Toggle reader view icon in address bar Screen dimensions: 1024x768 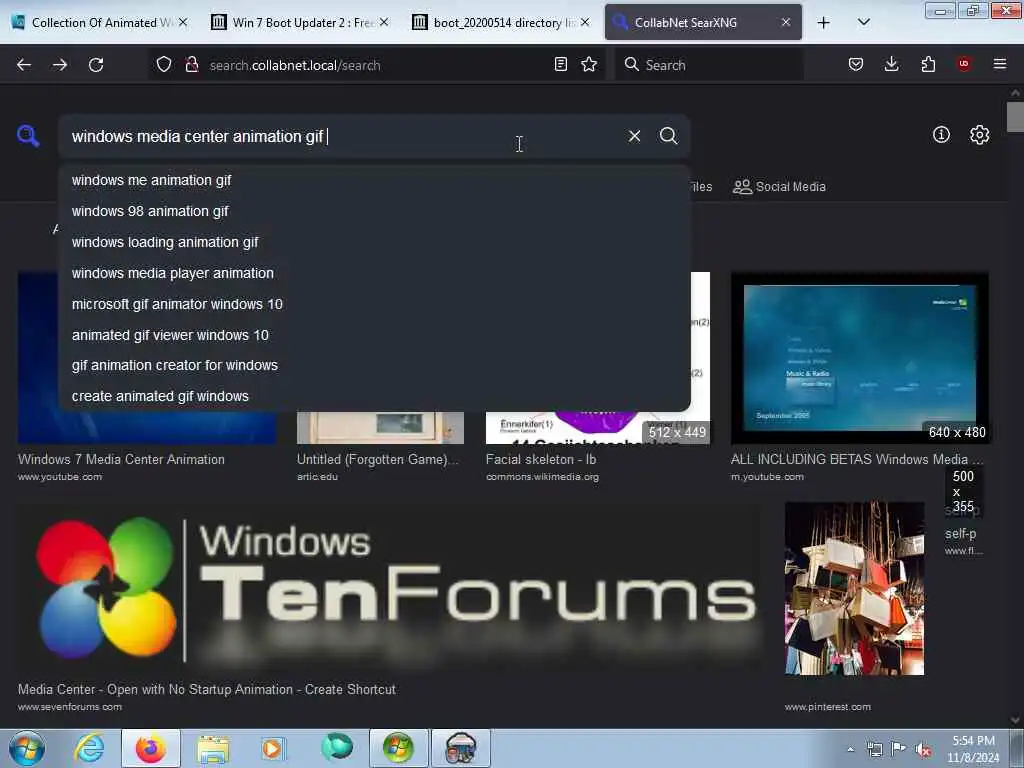coord(560,64)
